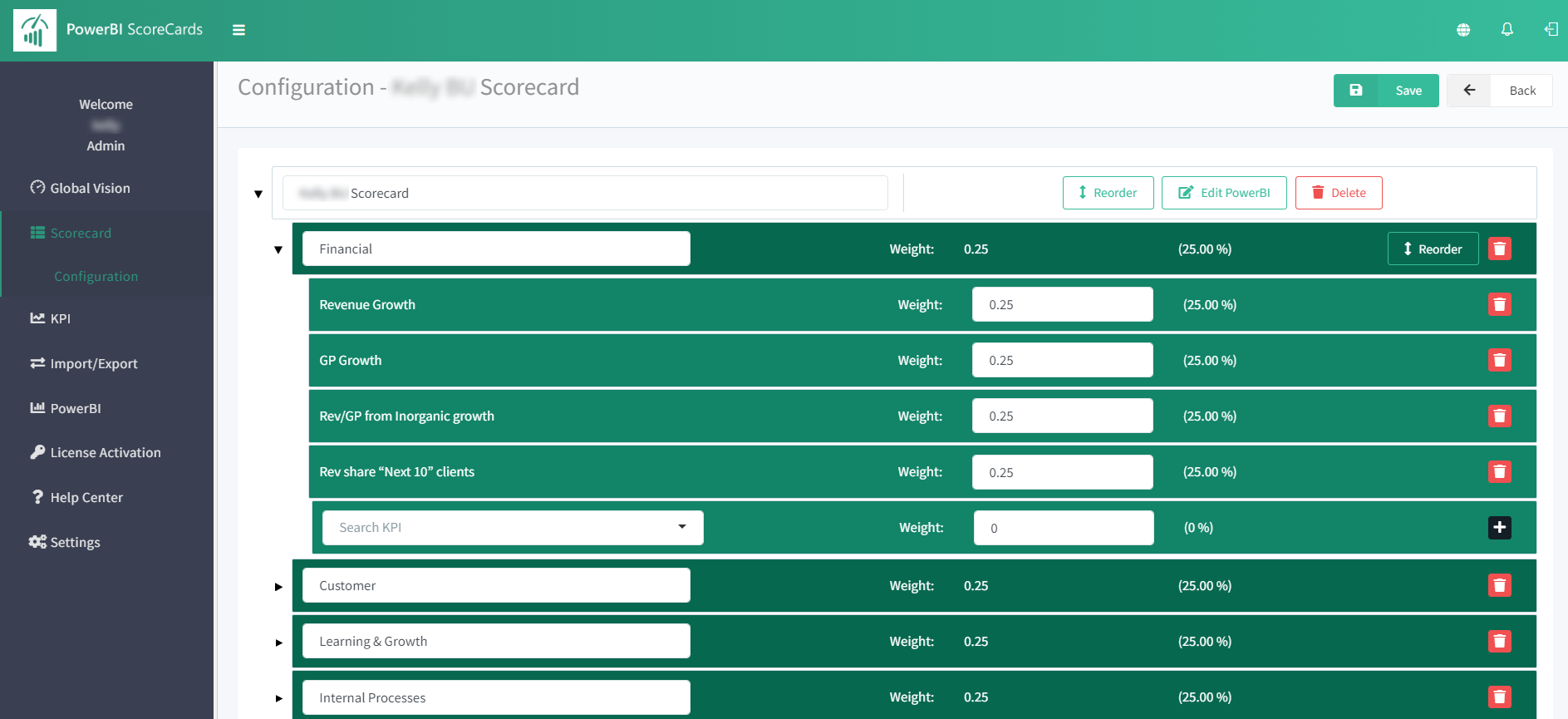Click the Back arrow icon
Image resolution: width=1568 pixels, height=719 pixels.
(x=1469, y=90)
